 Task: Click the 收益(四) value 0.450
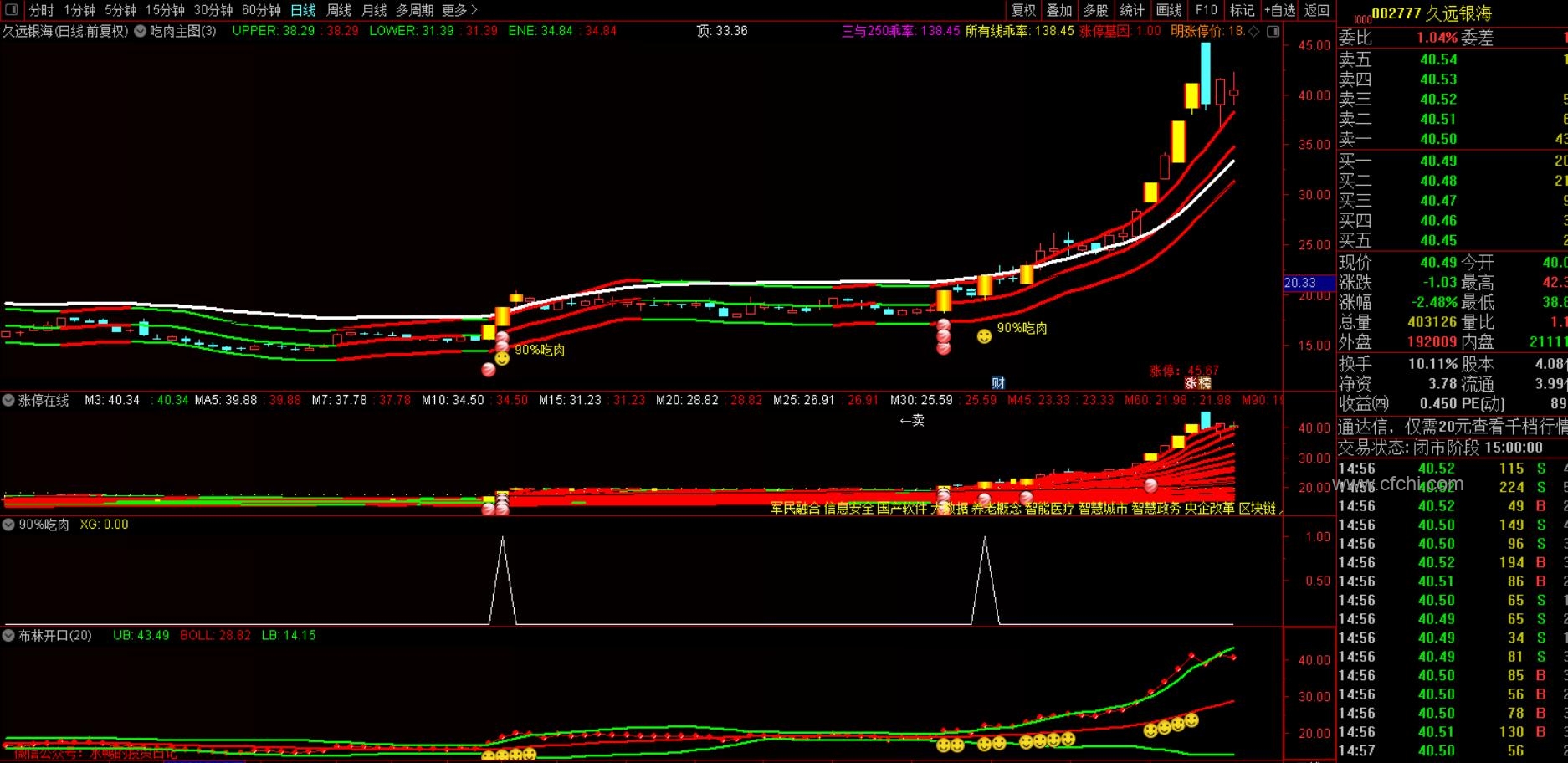click(1438, 403)
